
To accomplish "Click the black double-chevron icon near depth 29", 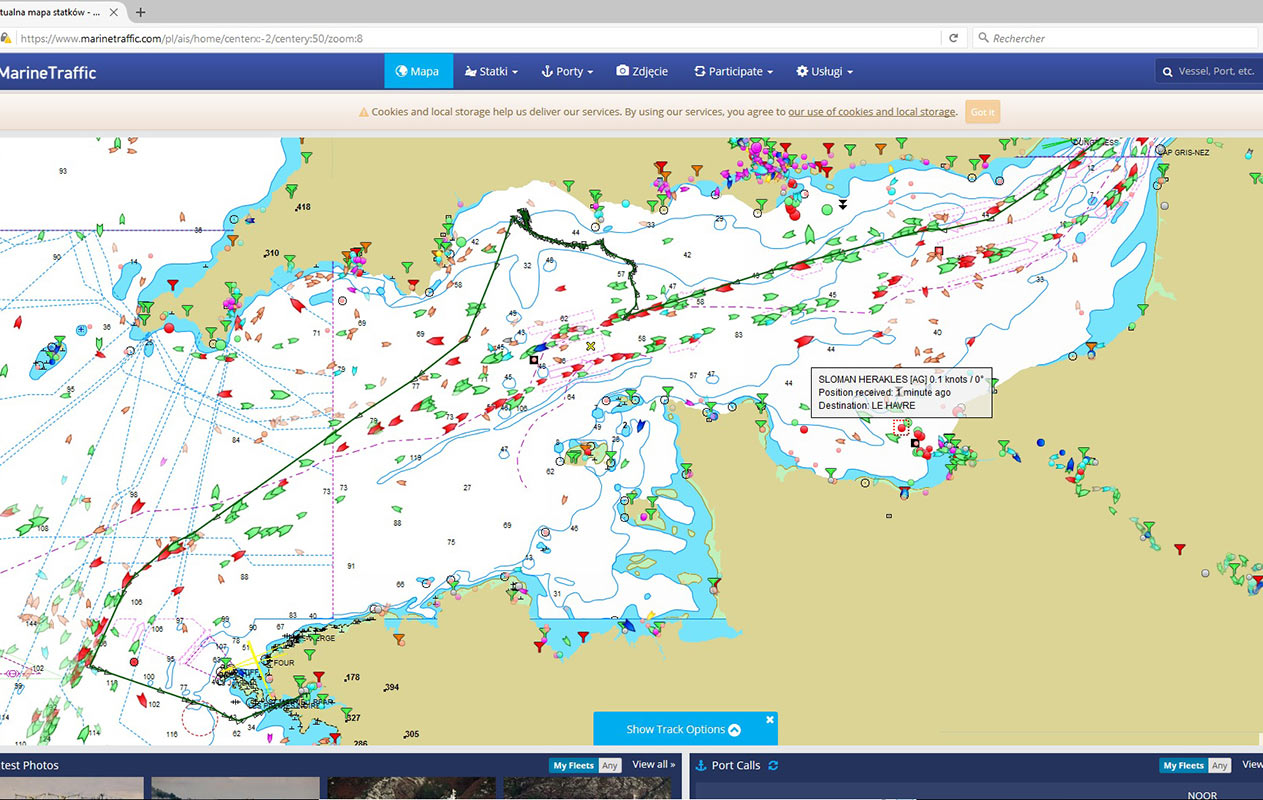I will coord(843,204).
